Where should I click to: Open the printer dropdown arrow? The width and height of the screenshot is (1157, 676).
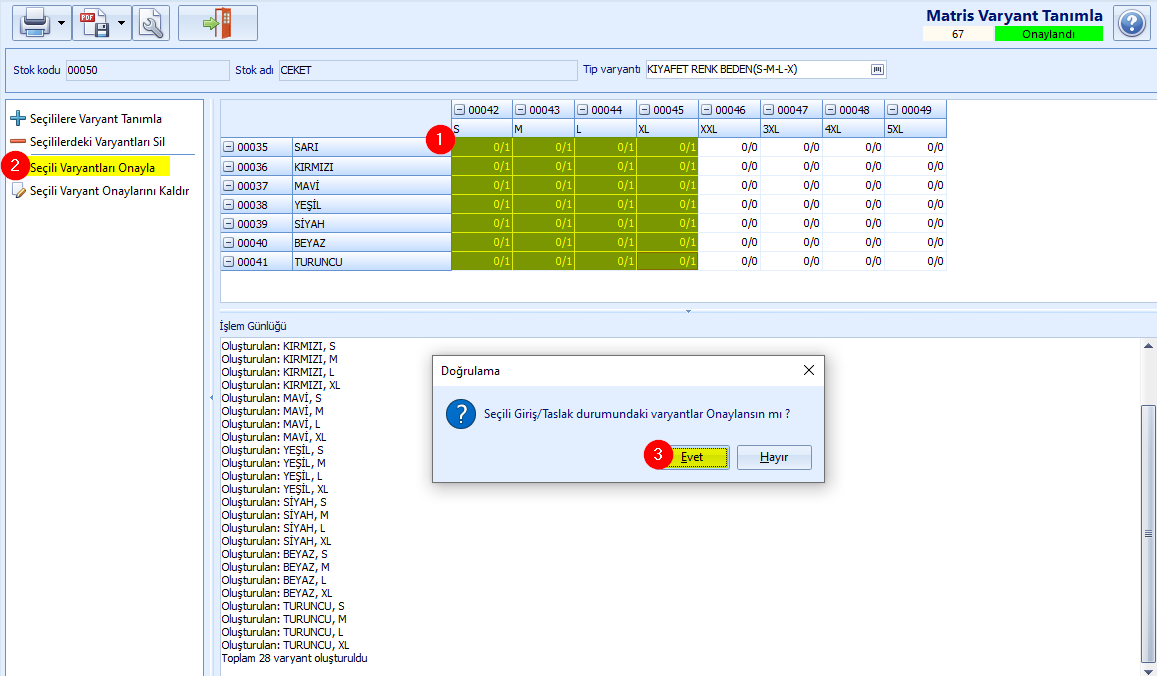tap(61, 24)
